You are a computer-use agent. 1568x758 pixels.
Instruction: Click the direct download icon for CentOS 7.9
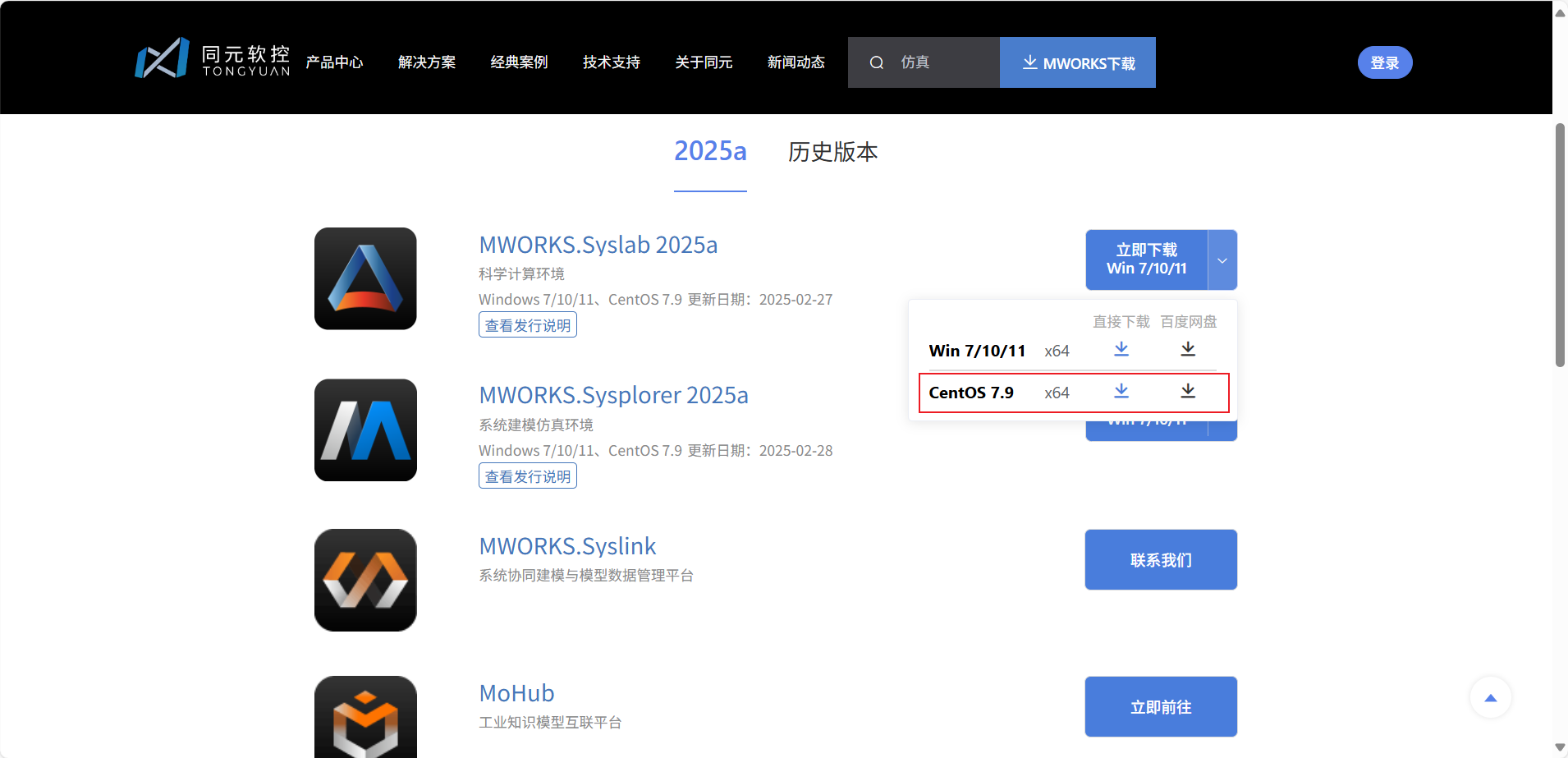[x=1121, y=392]
